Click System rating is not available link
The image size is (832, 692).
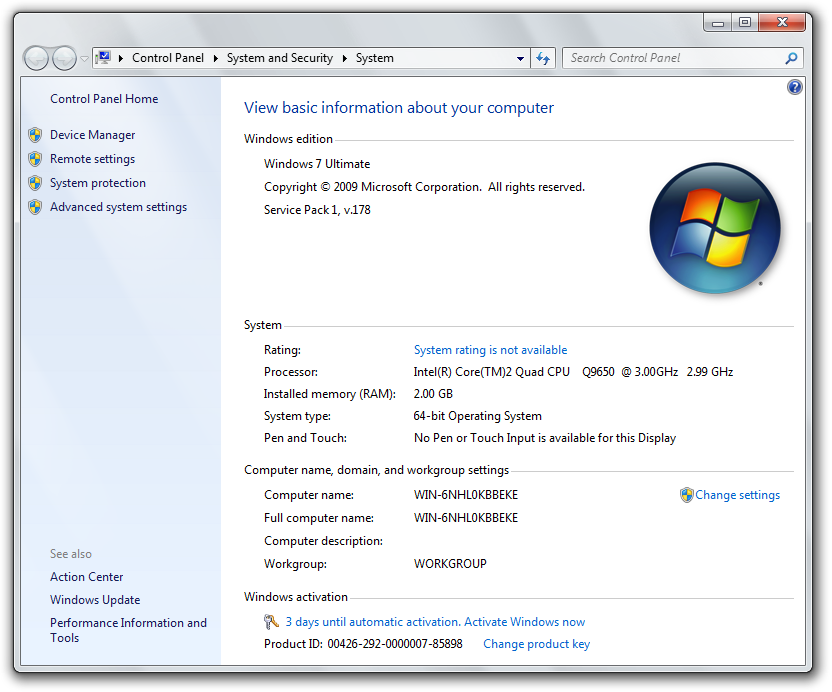490,350
